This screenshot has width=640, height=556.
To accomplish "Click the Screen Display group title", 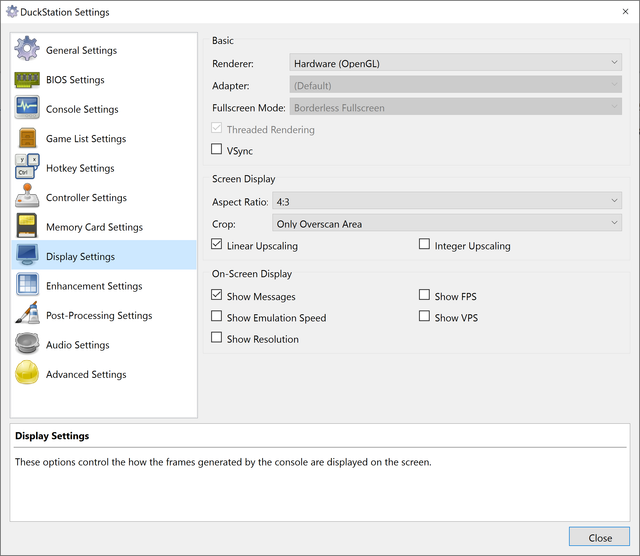I will click(244, 179).
